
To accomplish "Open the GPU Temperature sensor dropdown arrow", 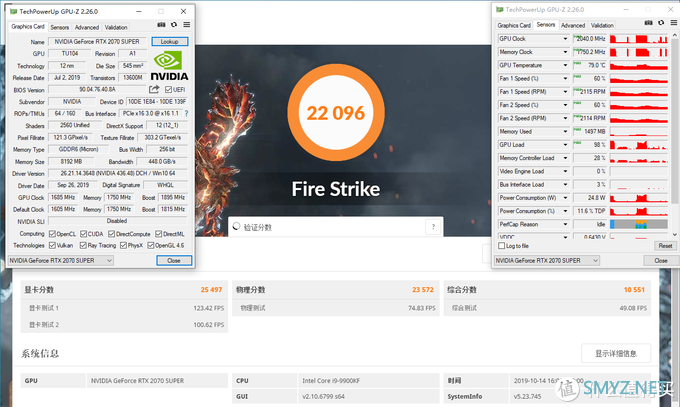I will (565, 65).
